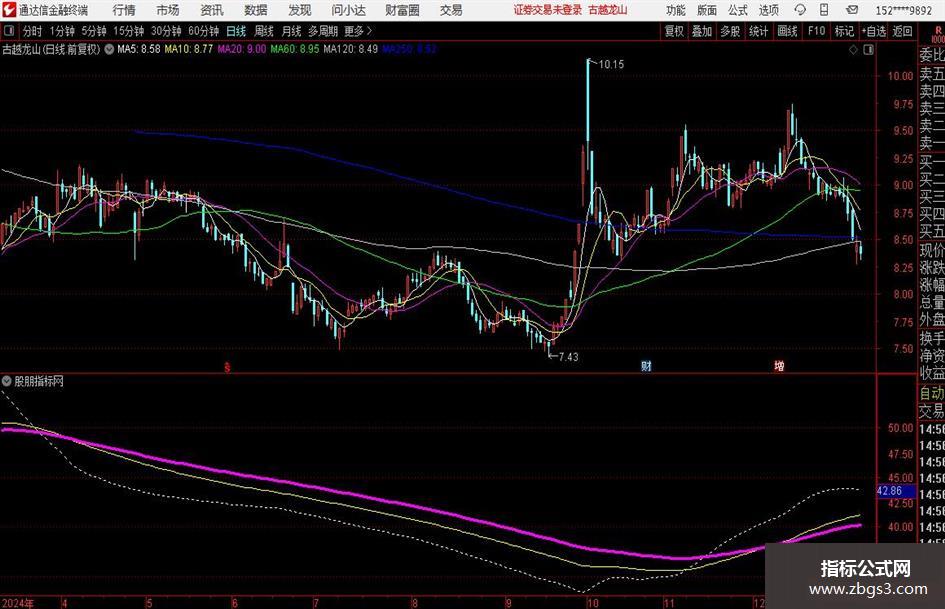
Task: Open the 功能 menu
Action: 676,10
